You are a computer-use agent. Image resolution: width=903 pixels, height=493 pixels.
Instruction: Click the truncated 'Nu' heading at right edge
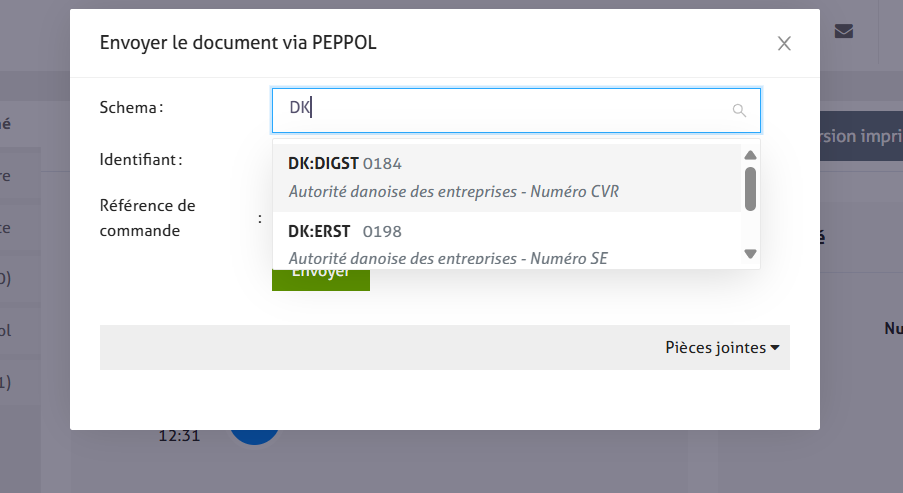tap(893, 328)
